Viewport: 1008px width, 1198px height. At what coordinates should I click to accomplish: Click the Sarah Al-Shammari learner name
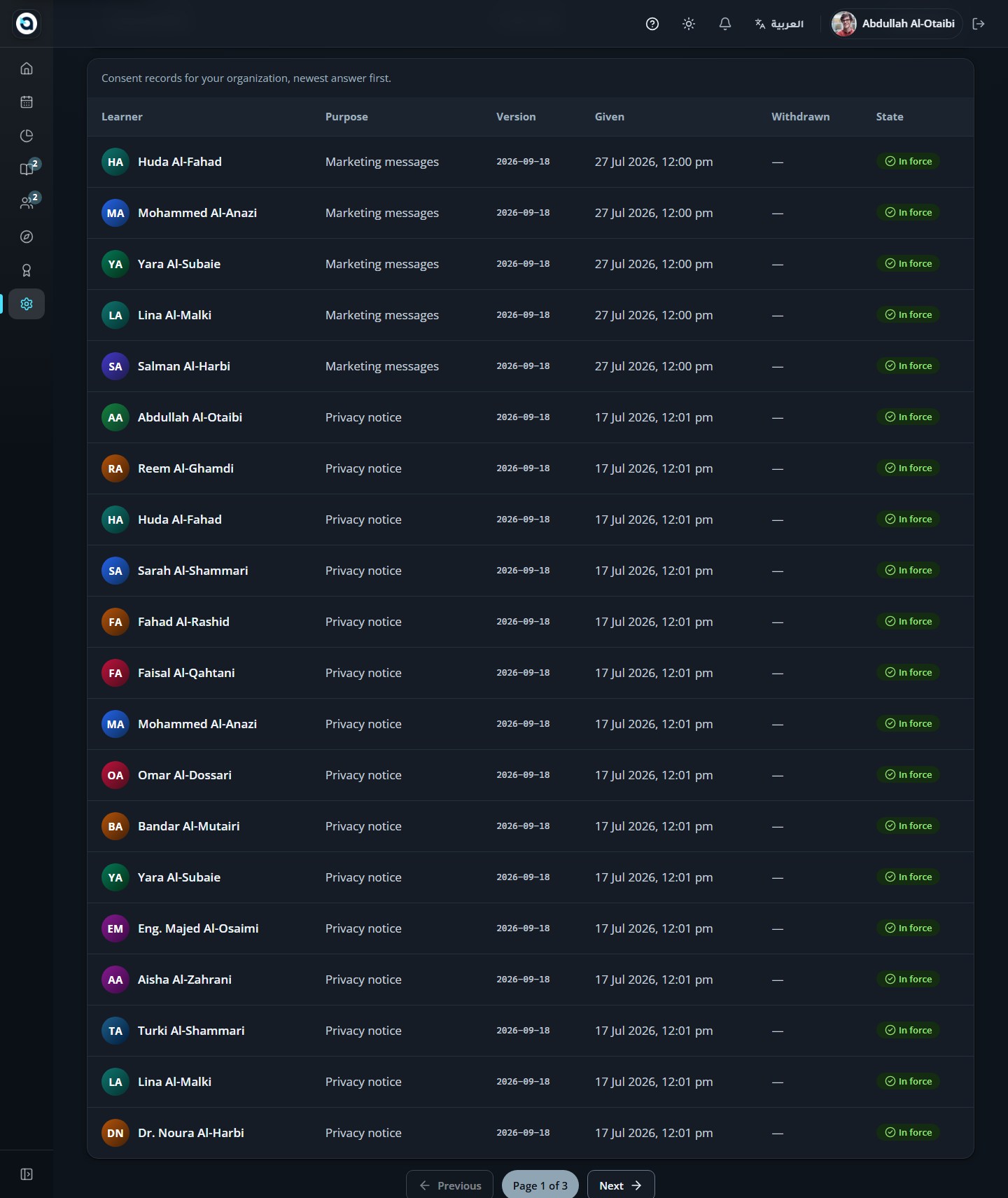point(192,571)
